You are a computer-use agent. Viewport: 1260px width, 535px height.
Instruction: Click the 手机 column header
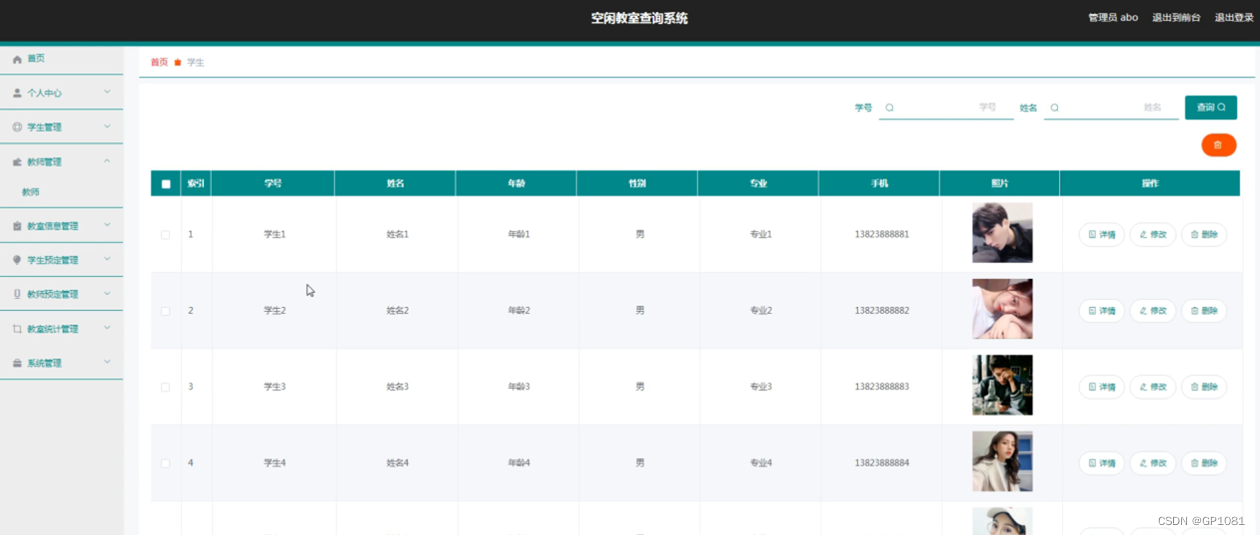pos(879,184)
